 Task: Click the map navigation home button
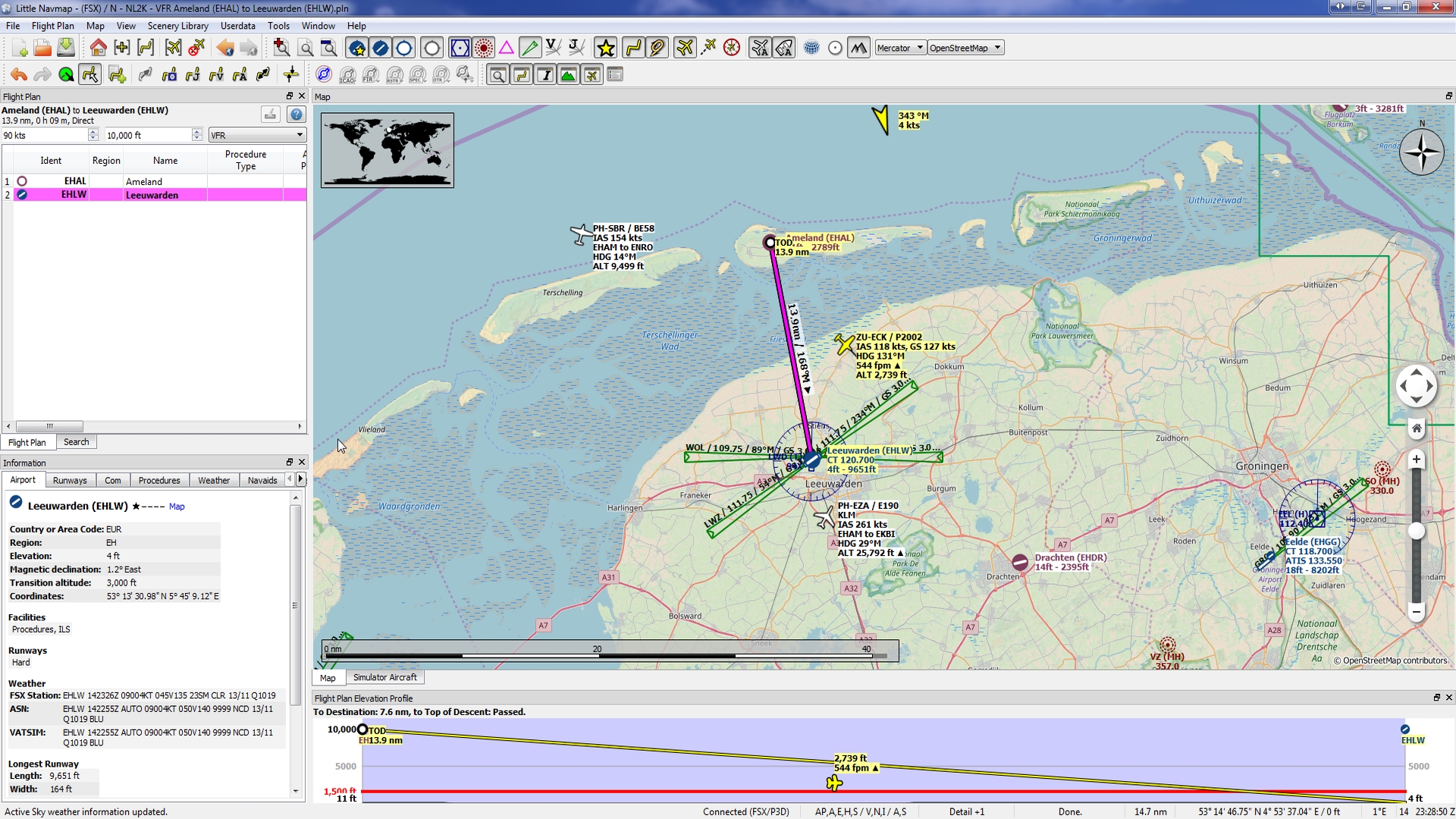pyautogui.click(x=1416, y=428)
